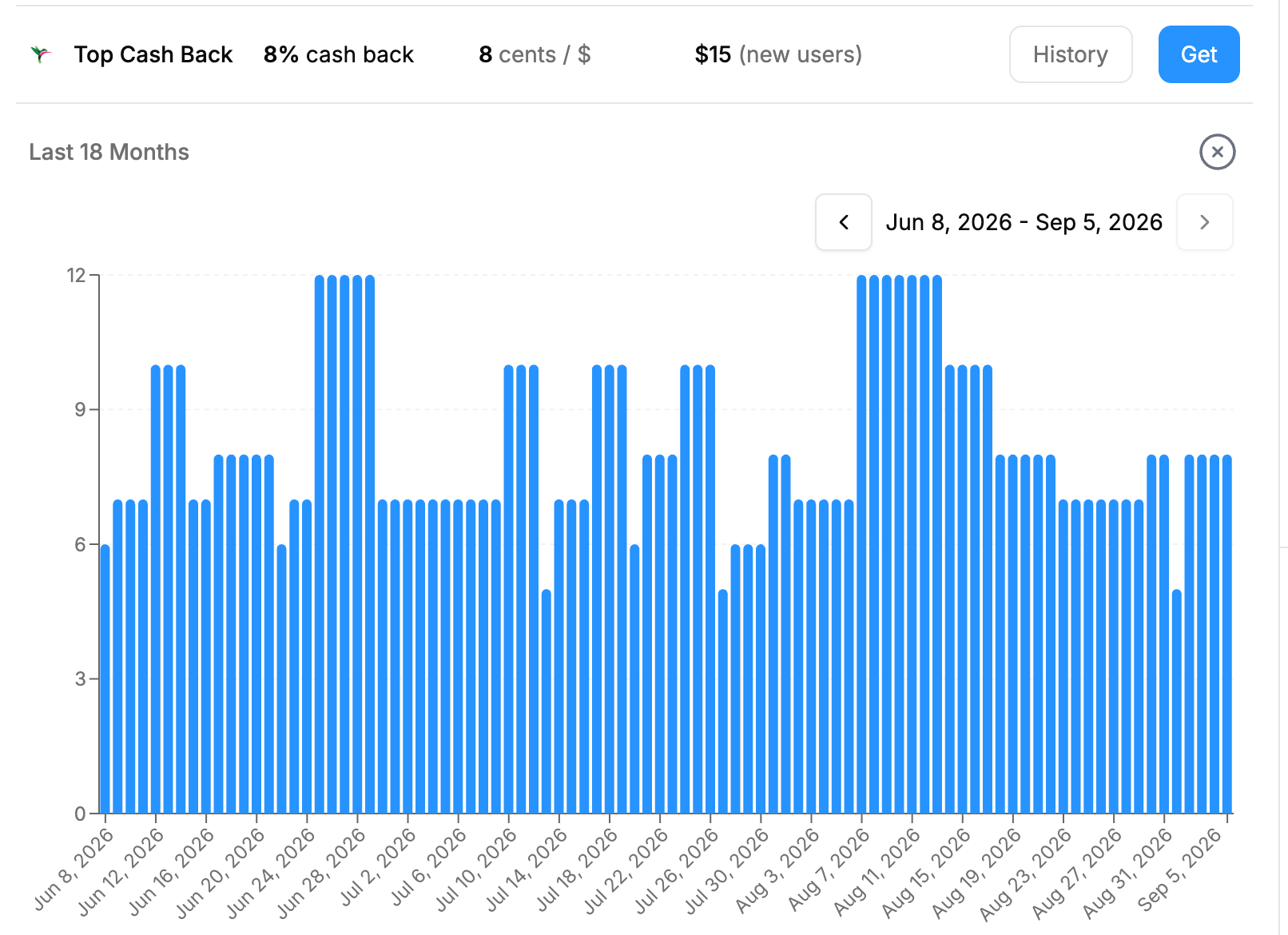1288x935 pixels.
Task: Click the 10-height bar above Jul 18, 2026
Action: 610,589
